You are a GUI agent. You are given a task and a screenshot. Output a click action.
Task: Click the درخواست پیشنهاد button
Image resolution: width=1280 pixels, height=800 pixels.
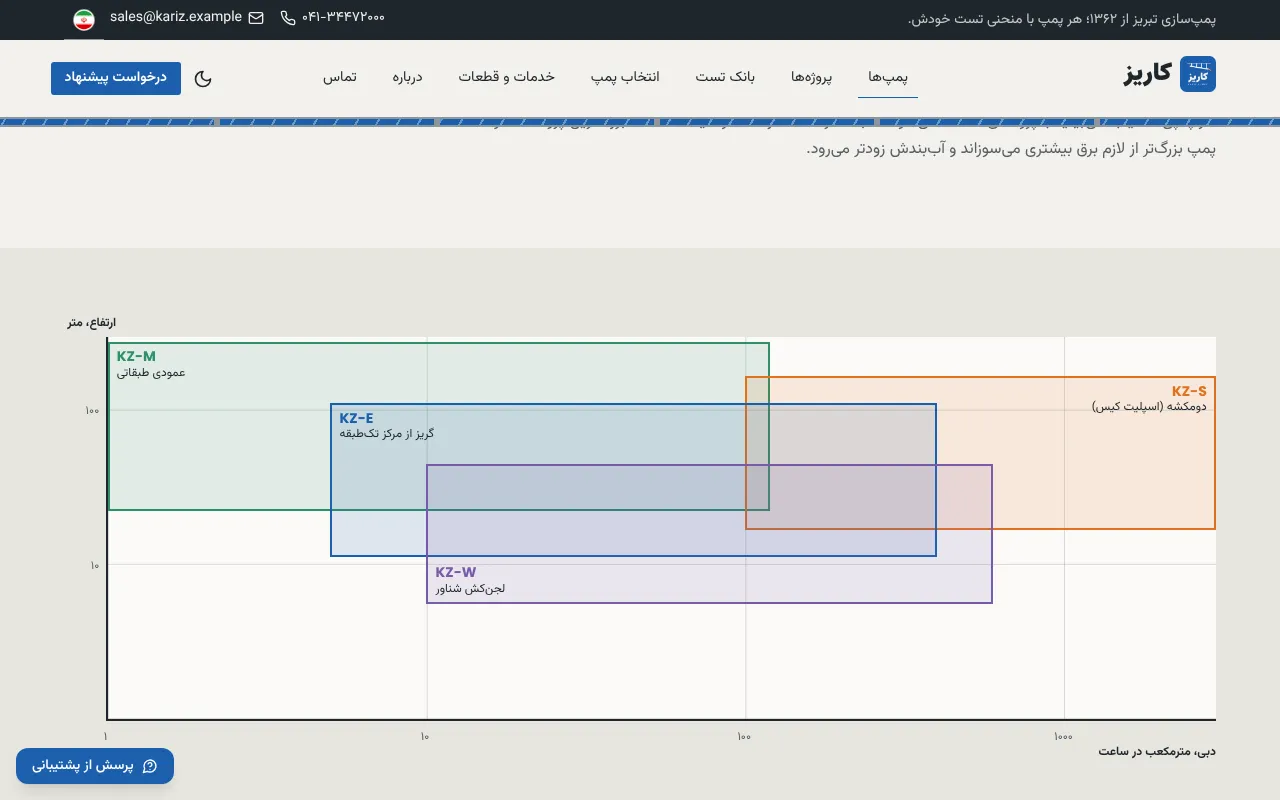[116, 78]
